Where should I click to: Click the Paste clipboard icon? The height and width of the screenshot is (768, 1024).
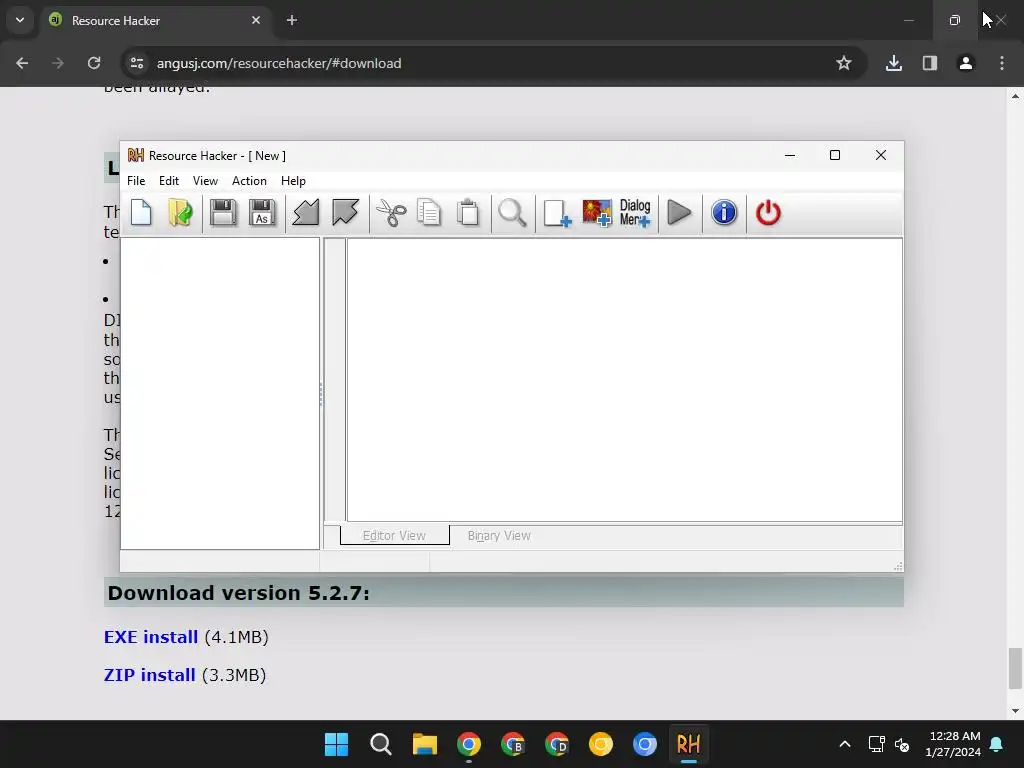coord(468,213)
